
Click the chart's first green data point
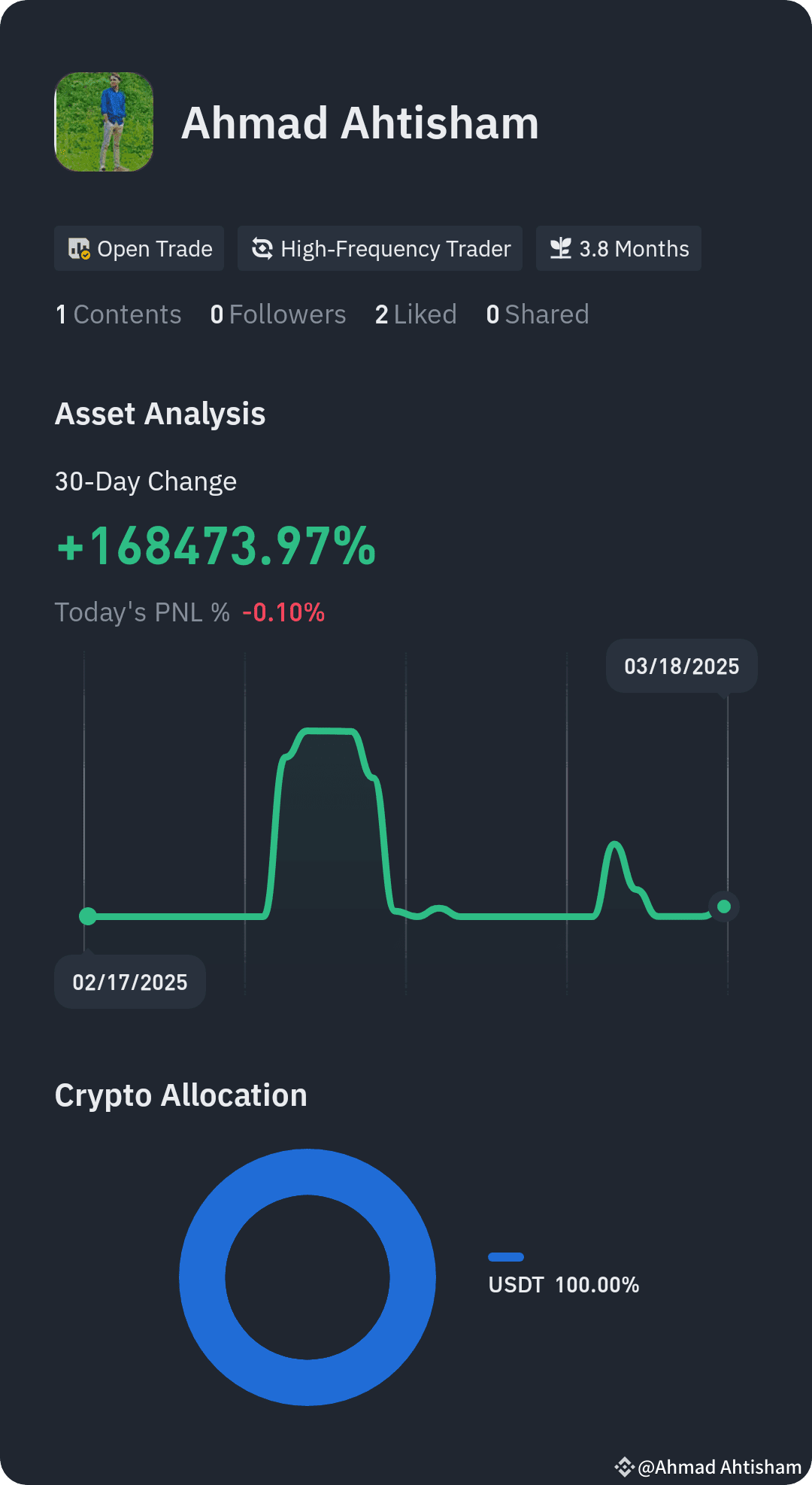(x=88, y=916)
